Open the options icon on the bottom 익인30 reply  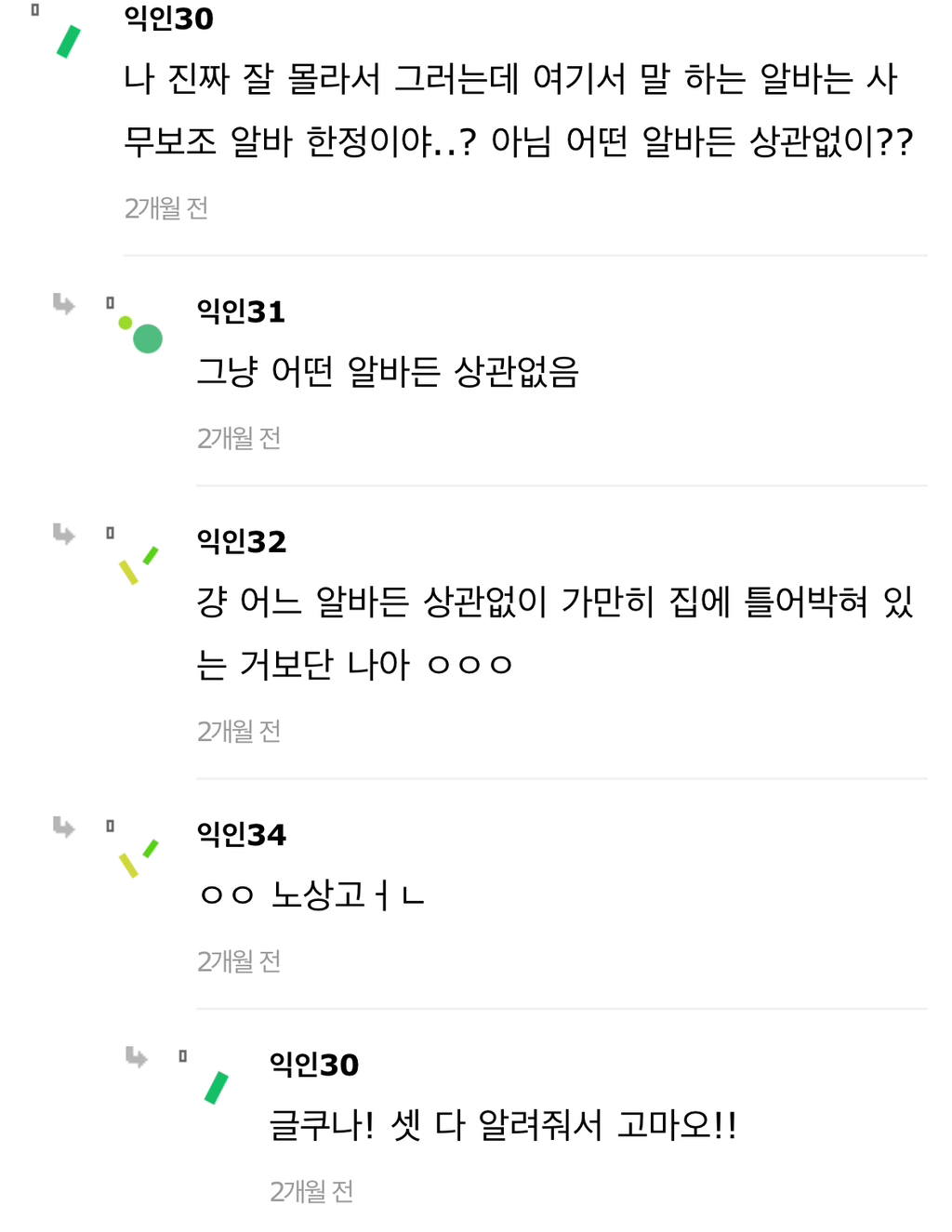182,1054
